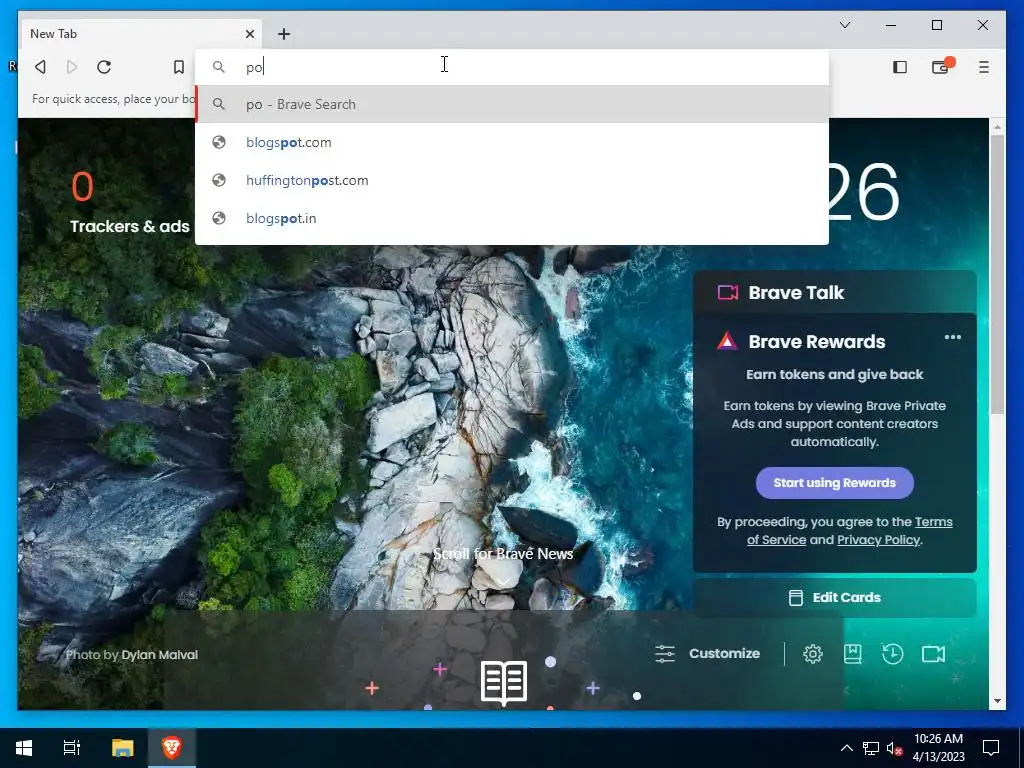Click the bookmark icon next to address bar

coord(178,67)
